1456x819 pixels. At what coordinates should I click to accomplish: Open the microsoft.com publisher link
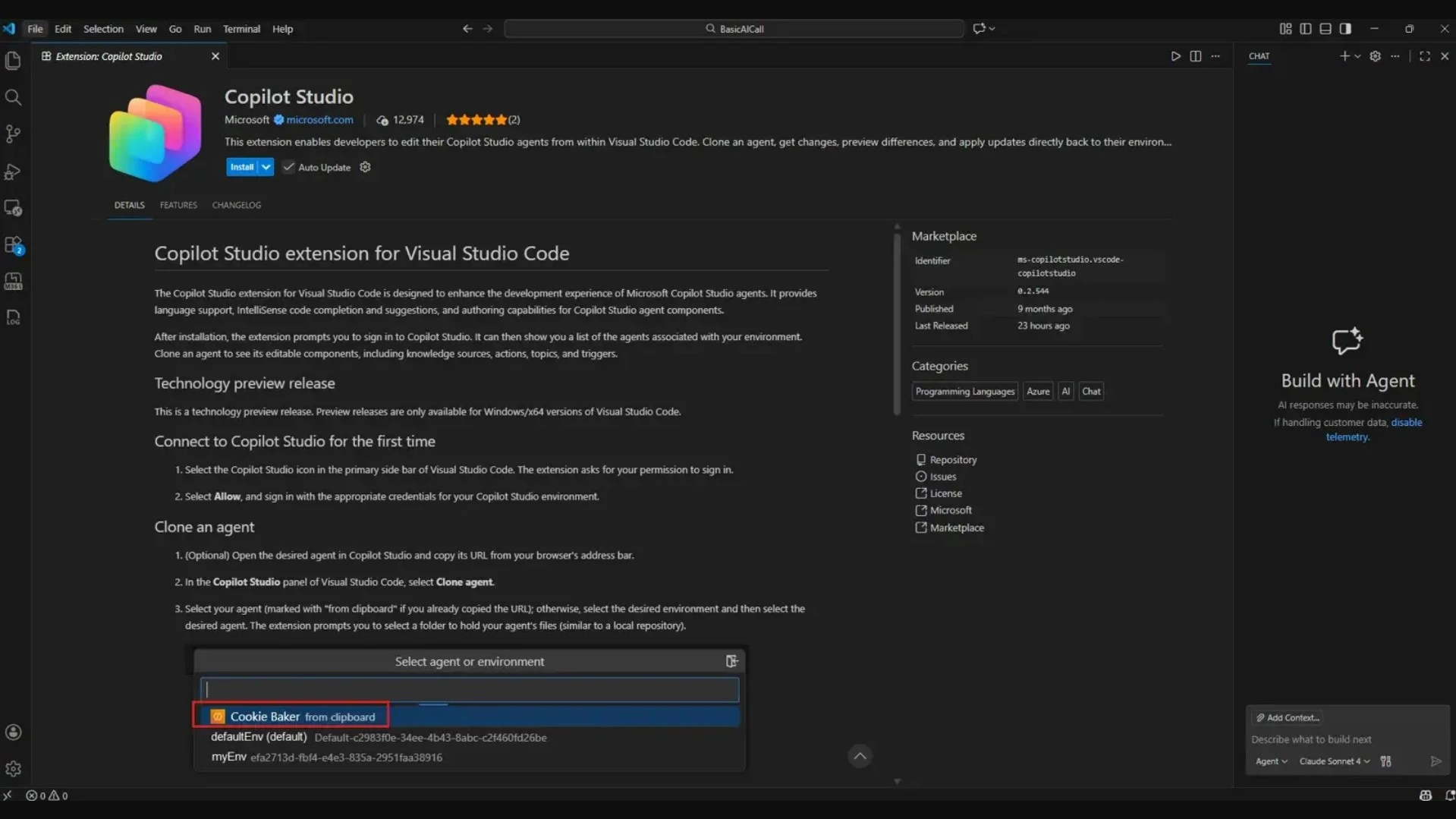[x=319, y=120]
